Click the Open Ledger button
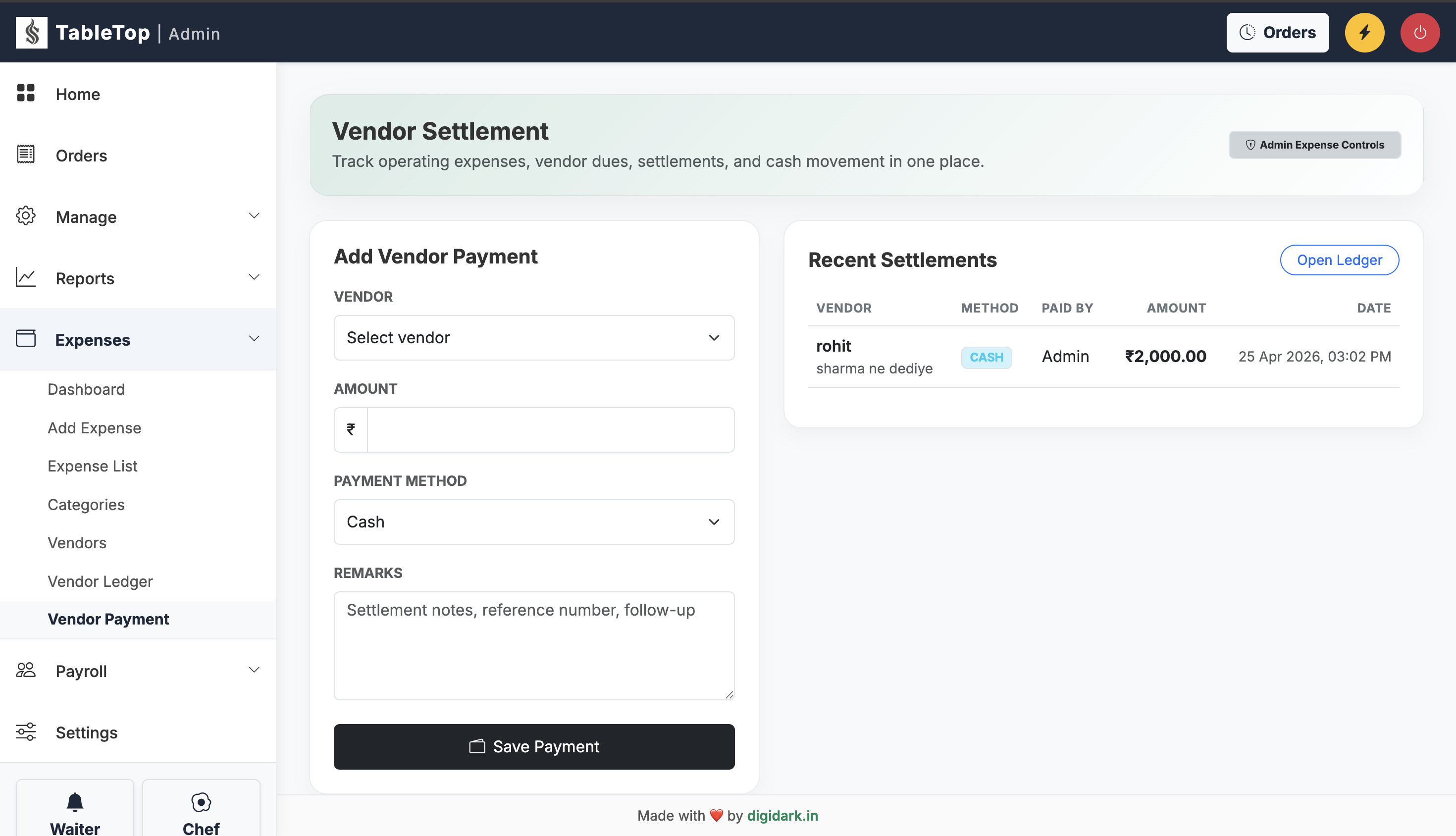Image resolution: width=1456 pixels, height=836 pixels. (x=1339, y=260)
